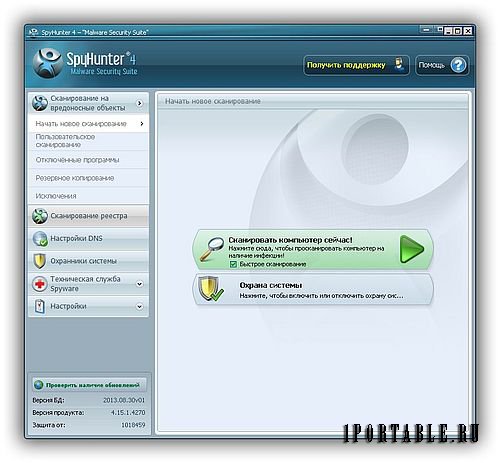500x463 pixels.
Task: Click the yellow shield with checkmark icon
Action: coord(210,289)
